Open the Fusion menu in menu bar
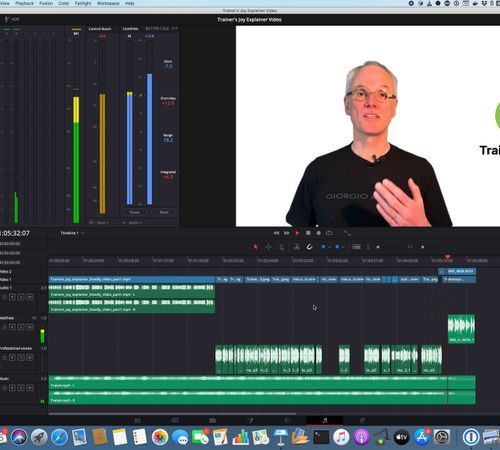This screenshot has height=450, width=500. tap(46, 3)
